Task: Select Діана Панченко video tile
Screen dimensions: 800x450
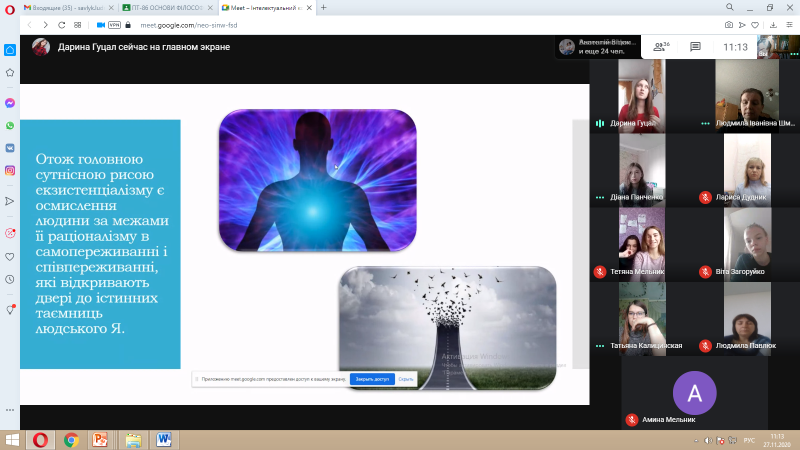Action: point(641,170)
